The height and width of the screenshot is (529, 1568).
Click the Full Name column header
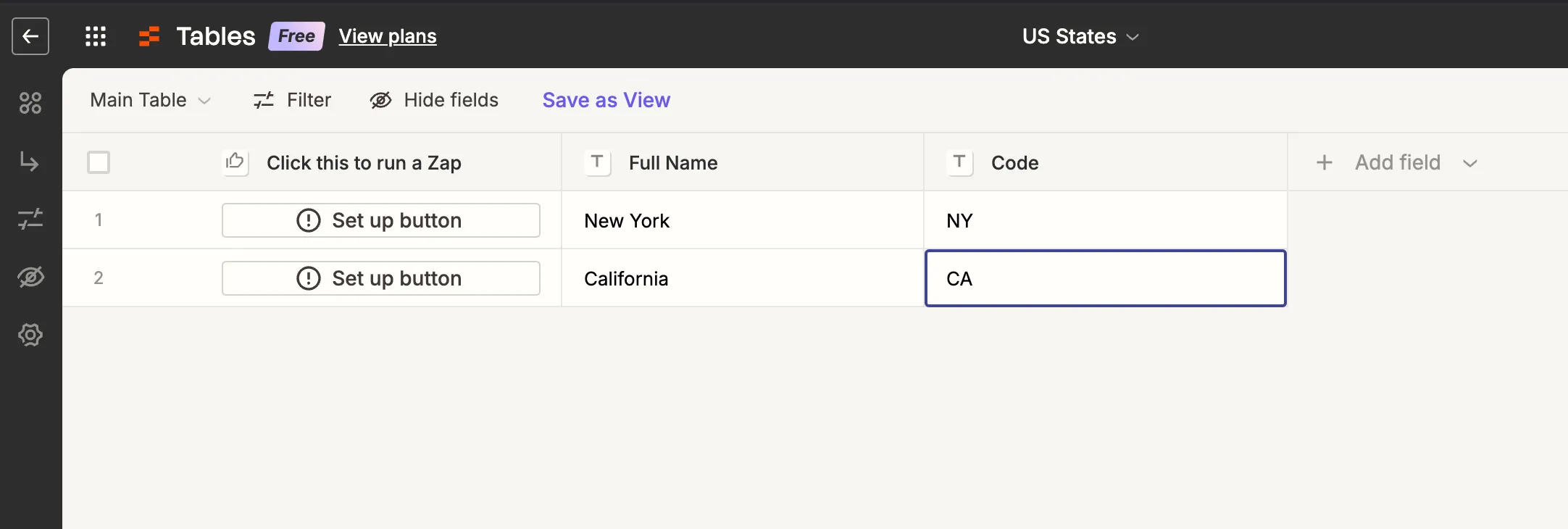coord(673,163)
